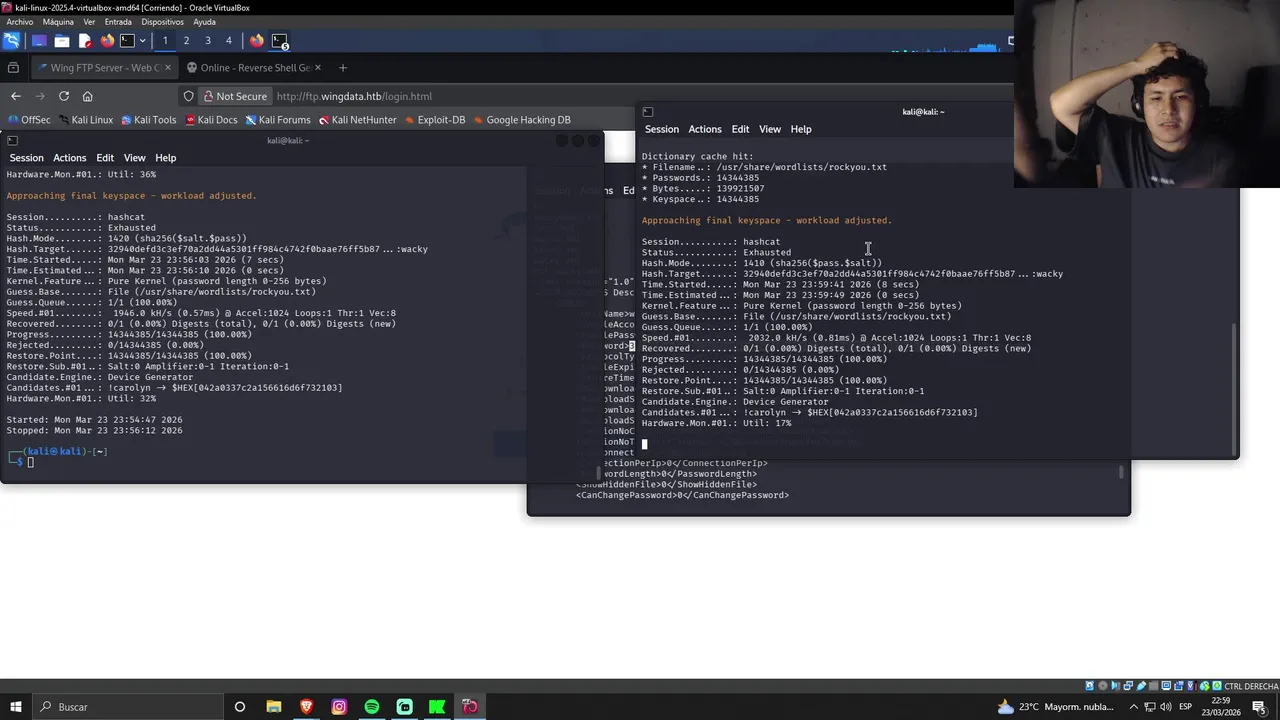This screenshot has height=720, width=1280.
Task: Switch to workspace 4
Action: (229, 41)
